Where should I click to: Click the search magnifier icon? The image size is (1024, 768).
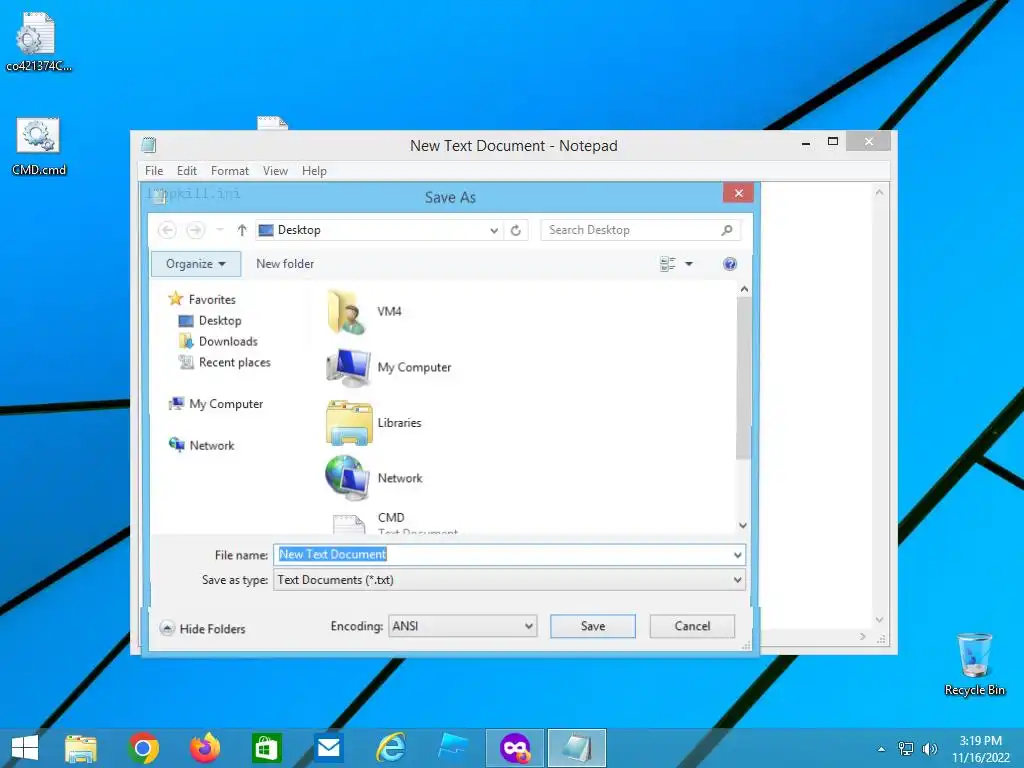pyautogui.click(x=727, y=230)
